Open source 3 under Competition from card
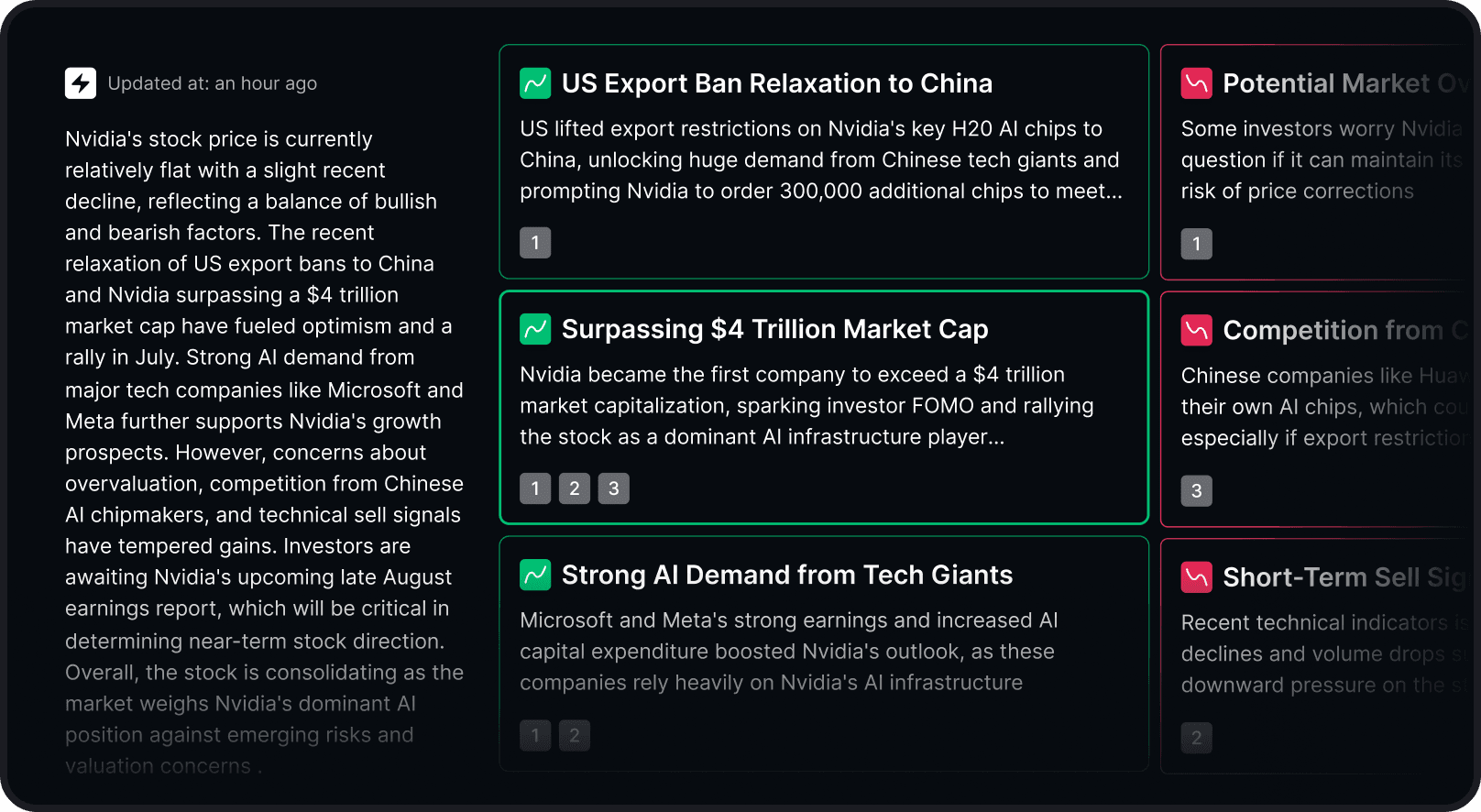The image size is (1481, 812). click(1196, 491)
